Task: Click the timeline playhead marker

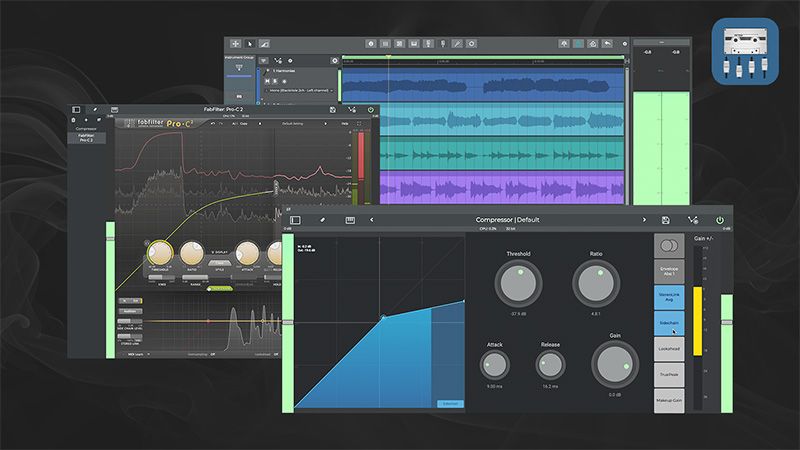Action: coord(389,57)
